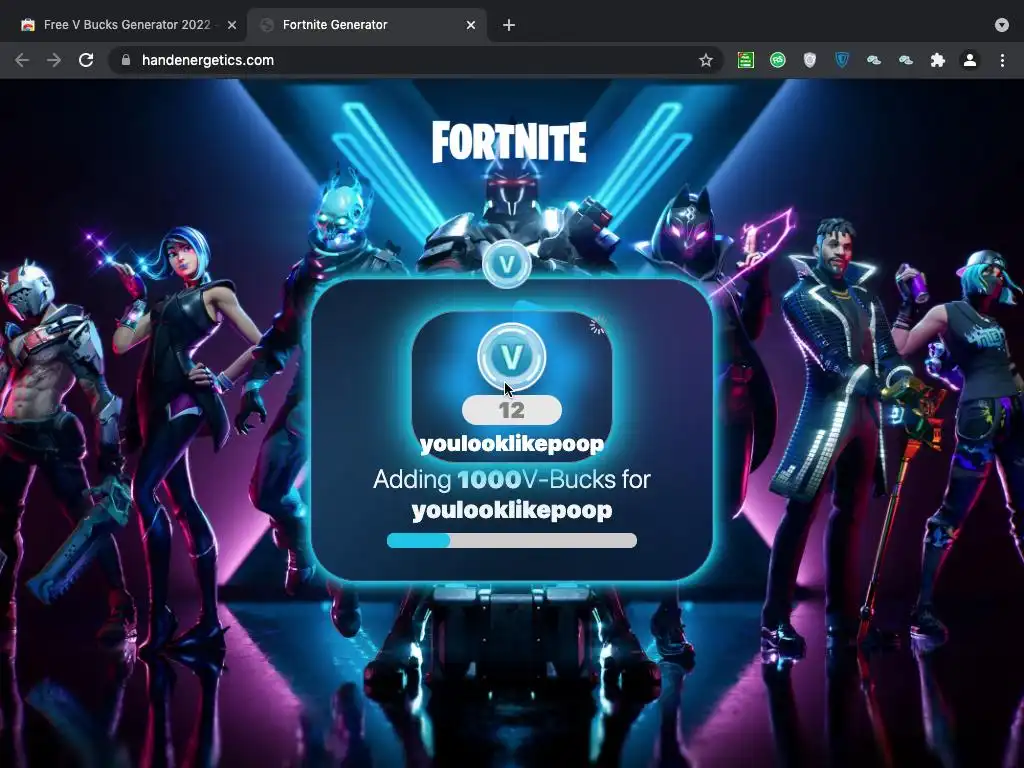Image resolution: width=1024 pixels, height=768 pixels.
Task: Open the second cloud extension icon
Action: click(x=906, y=60)
